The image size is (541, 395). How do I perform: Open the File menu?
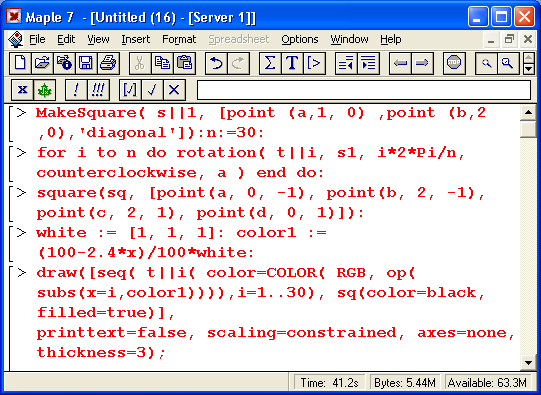point(37,39)
